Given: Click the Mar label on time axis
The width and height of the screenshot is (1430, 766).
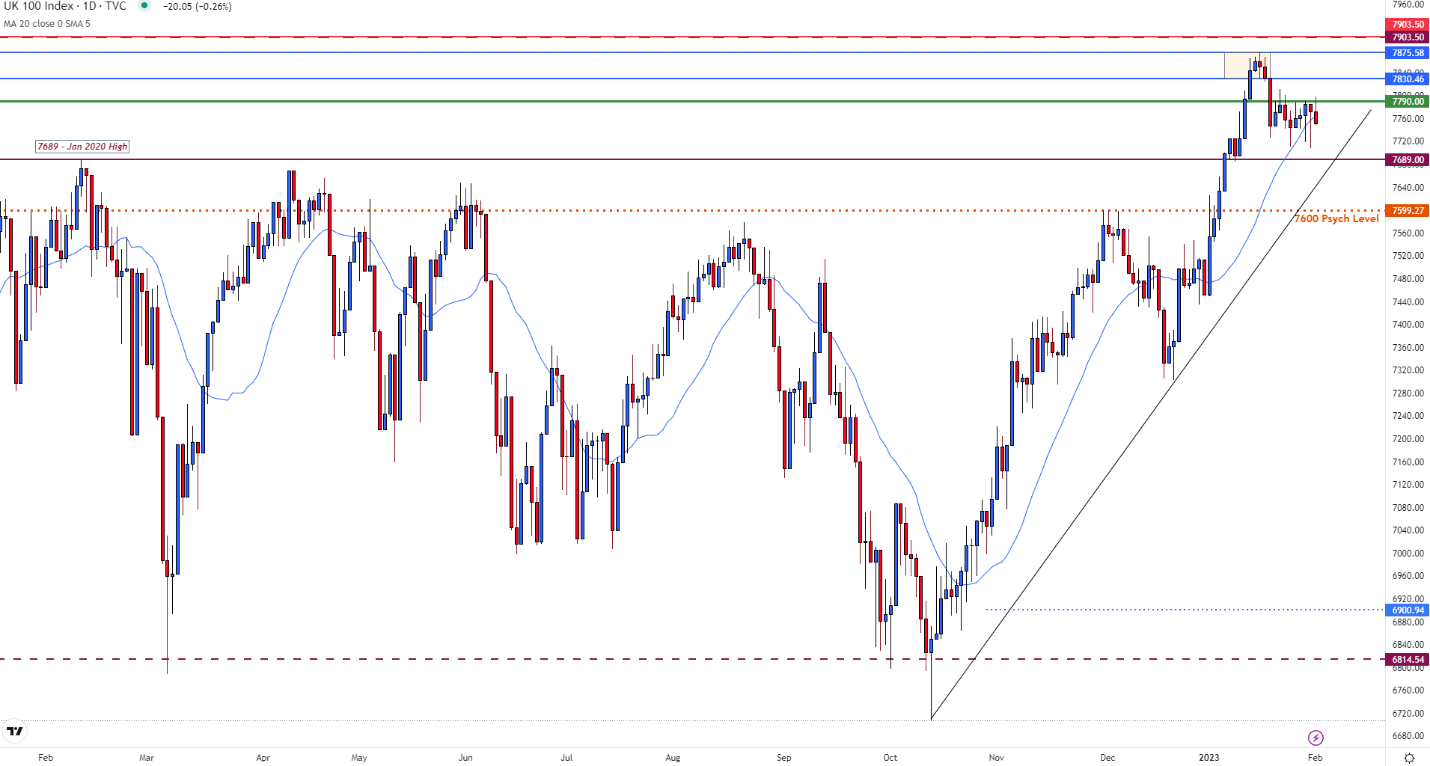Looking at the screenshot, I should [148, 758].
